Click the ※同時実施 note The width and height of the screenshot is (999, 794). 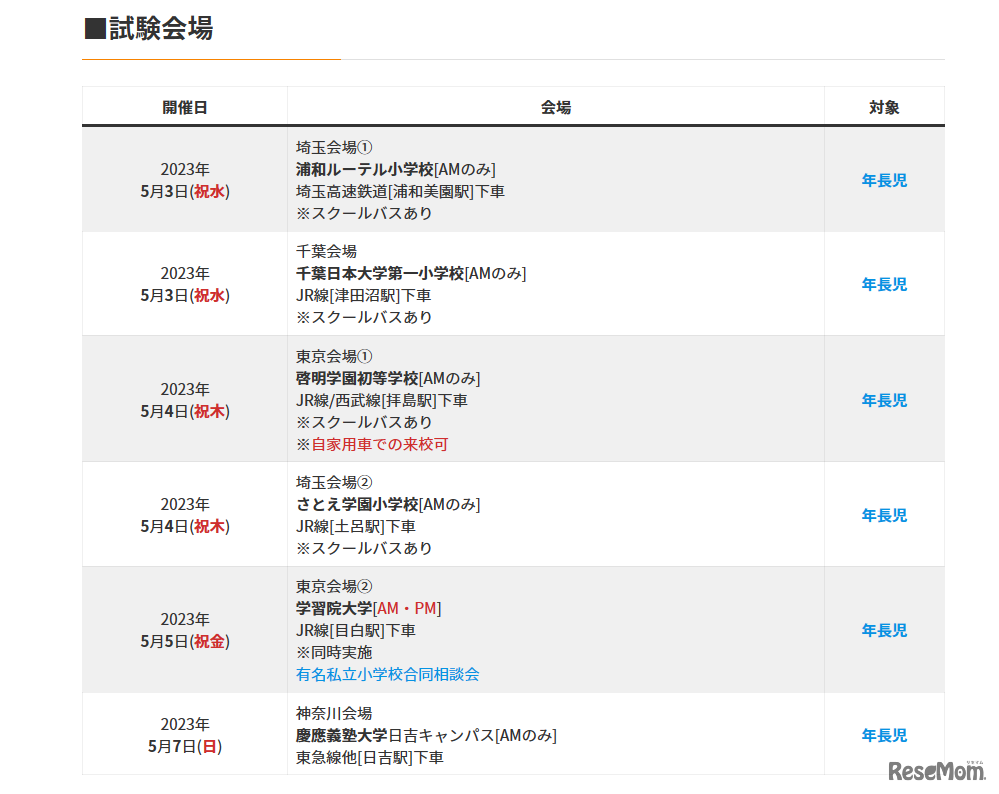(334, 653)
